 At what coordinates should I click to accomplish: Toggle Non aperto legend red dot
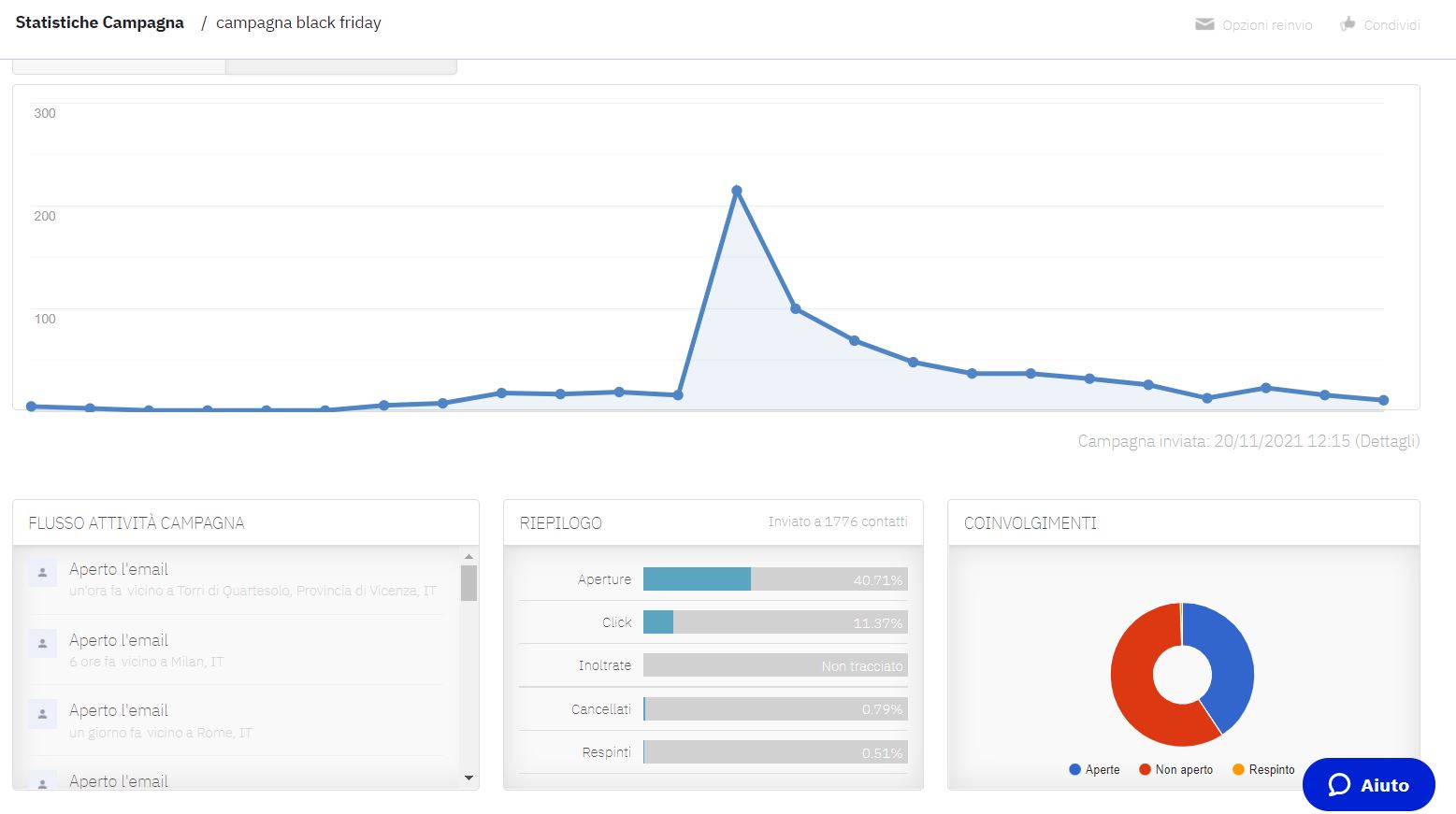coord(1145,769)
